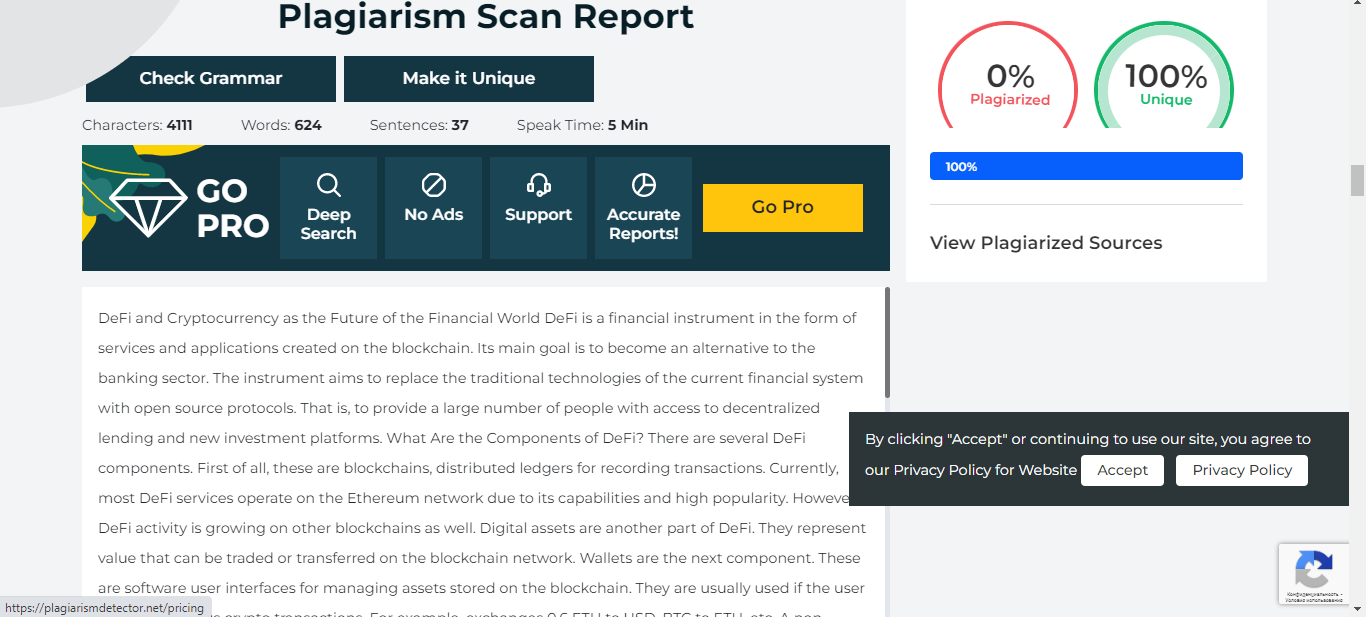This screenshot has width=1366, height=617.
Task: Click the 0% Plagiarized circle
Action: (x=1009, y=76)
